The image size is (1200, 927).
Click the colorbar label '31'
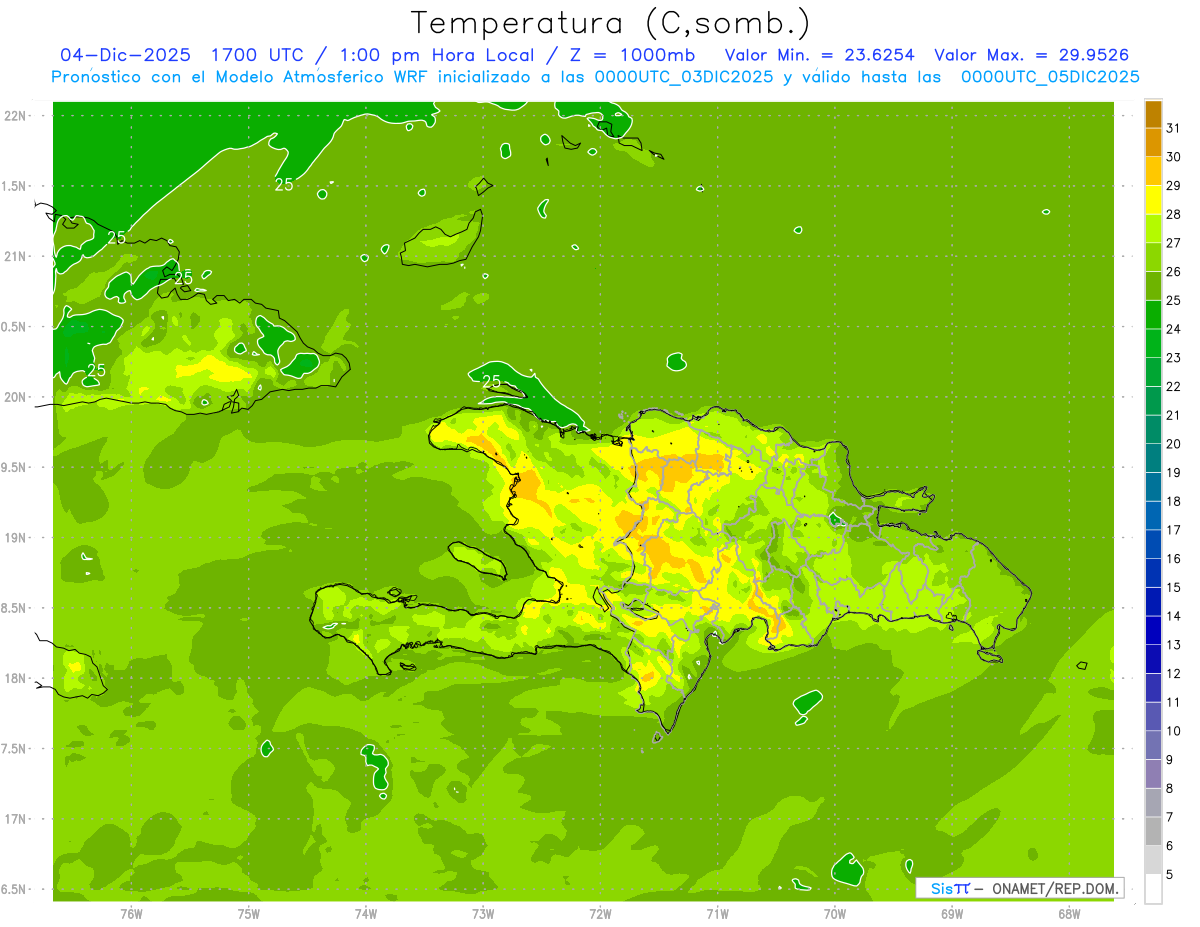pos(1174,128)
